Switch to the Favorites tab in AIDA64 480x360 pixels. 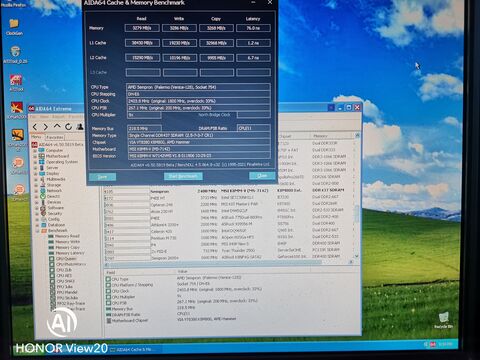tap(55, 137)
